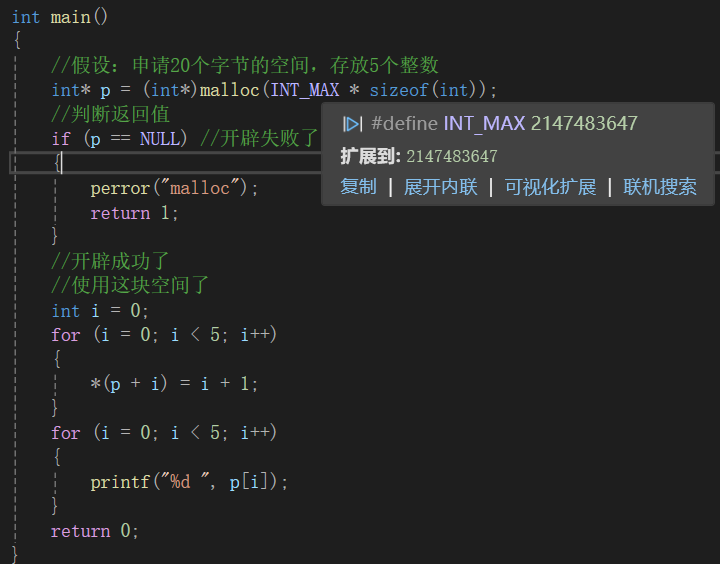Click the 扩展到 value 2147483647
The width and height of the screenshot is (720, 564).
452,157
